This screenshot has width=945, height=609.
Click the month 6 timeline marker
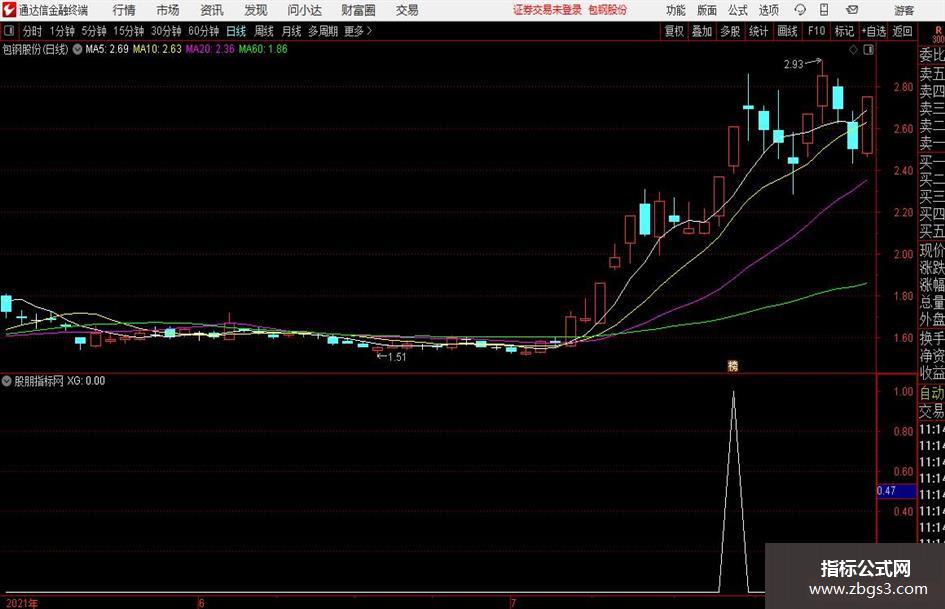pos(201,603)
